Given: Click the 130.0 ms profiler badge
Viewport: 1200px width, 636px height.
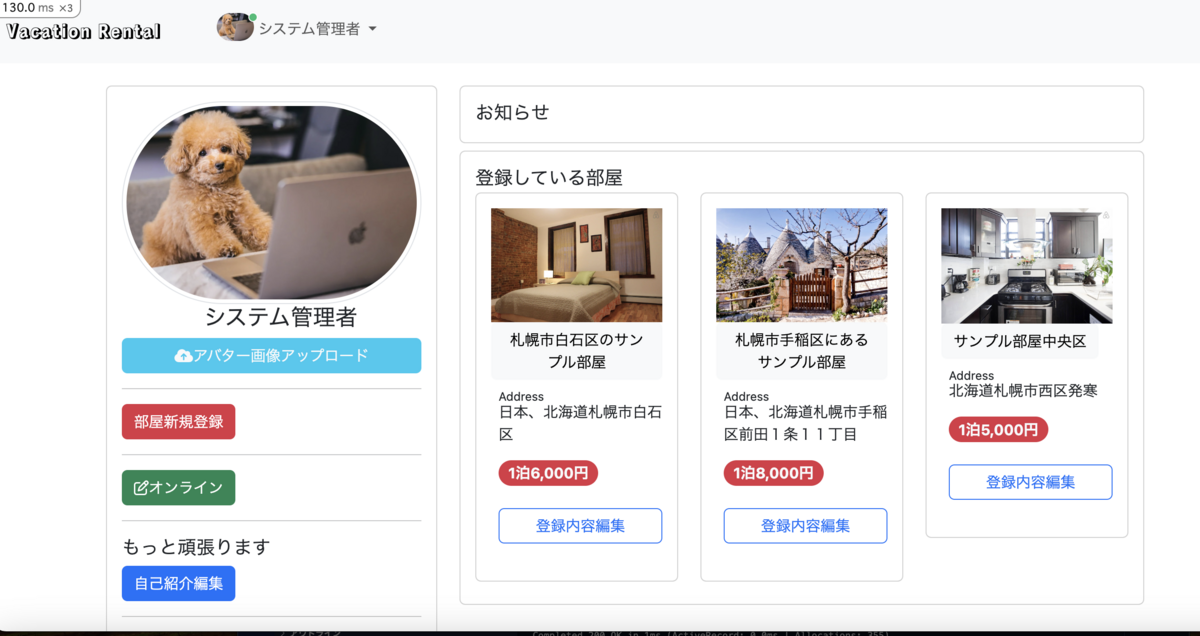Looking at the screenshot, I should [x=40, y=8].
